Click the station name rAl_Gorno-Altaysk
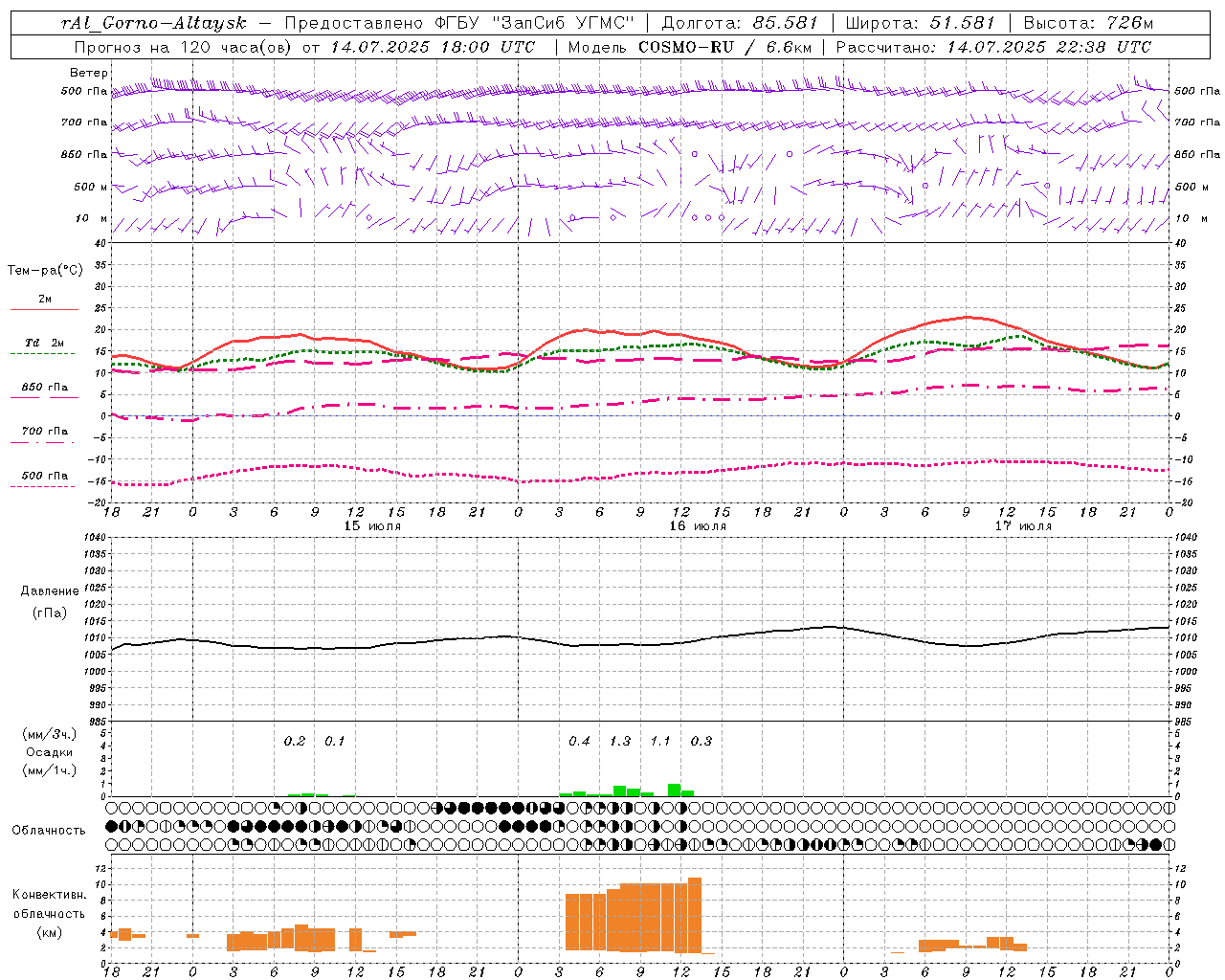The width and height of the screenshot is (1225, 980). pyautogui.click(x=153, y=23)
